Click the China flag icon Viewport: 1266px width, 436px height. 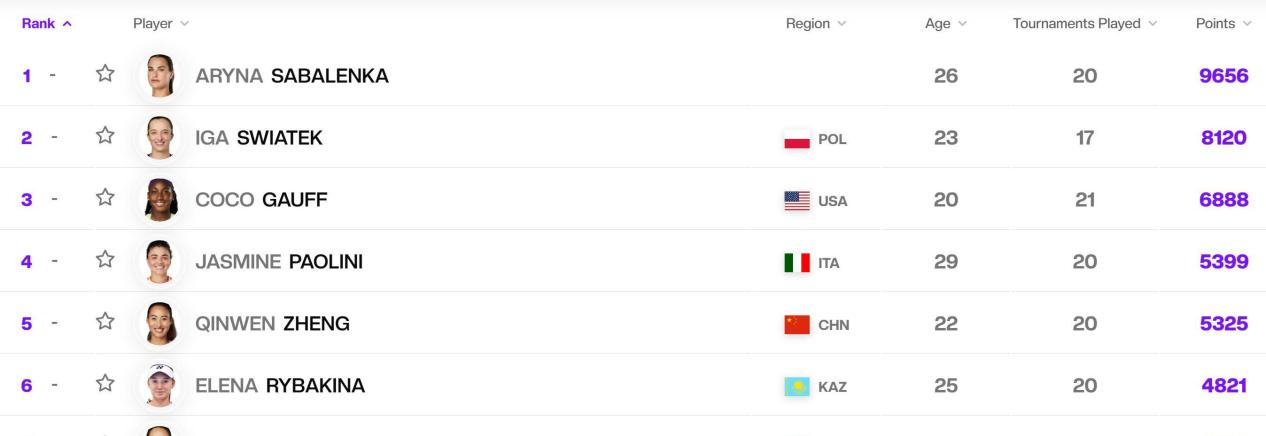pyautogui.click(x=797, y=325)
